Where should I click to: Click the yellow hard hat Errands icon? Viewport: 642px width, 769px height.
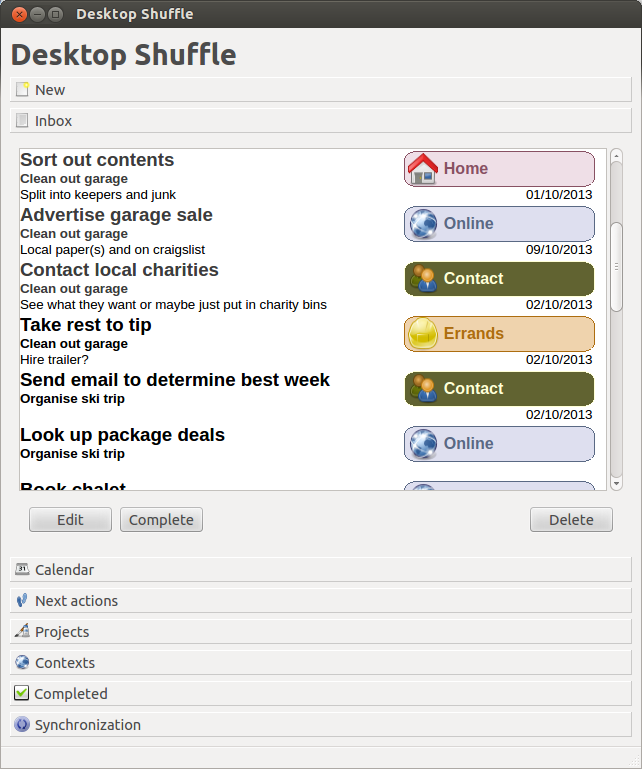click(x=423, y=334)
